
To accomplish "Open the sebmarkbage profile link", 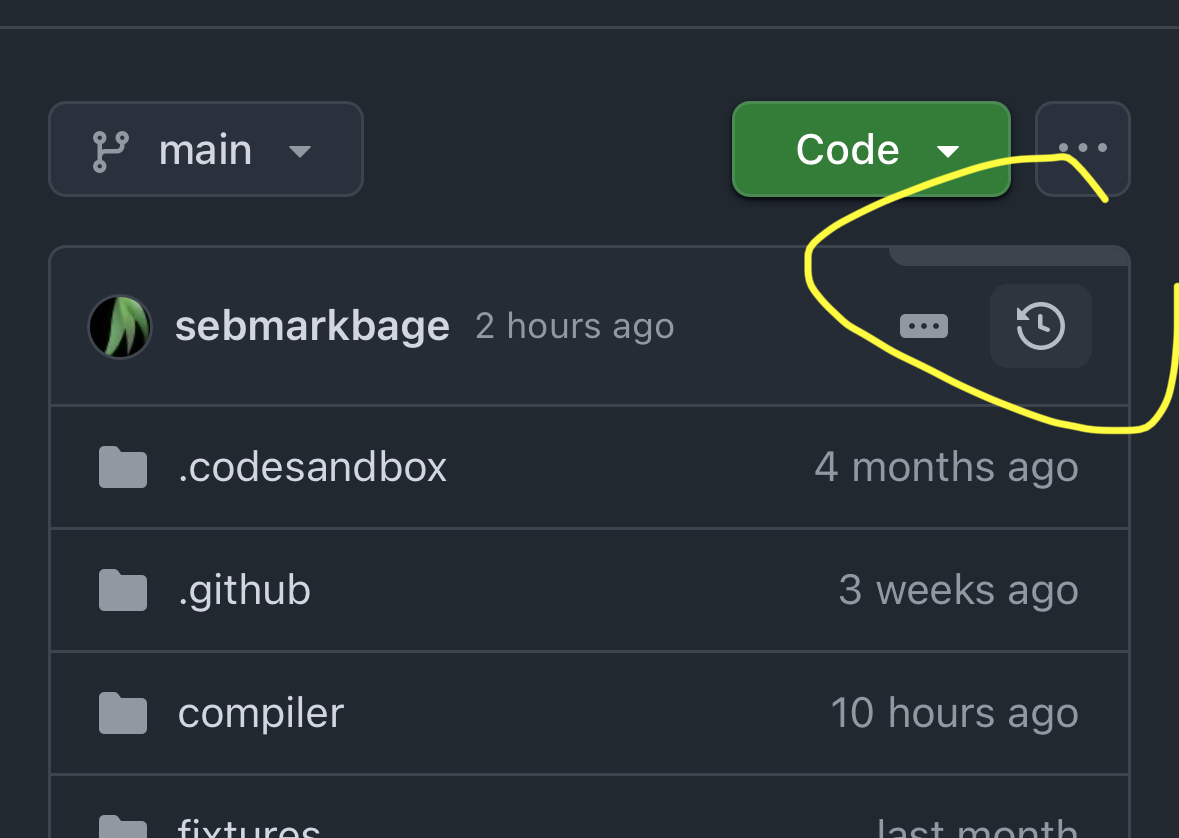I will coord(312,326).
